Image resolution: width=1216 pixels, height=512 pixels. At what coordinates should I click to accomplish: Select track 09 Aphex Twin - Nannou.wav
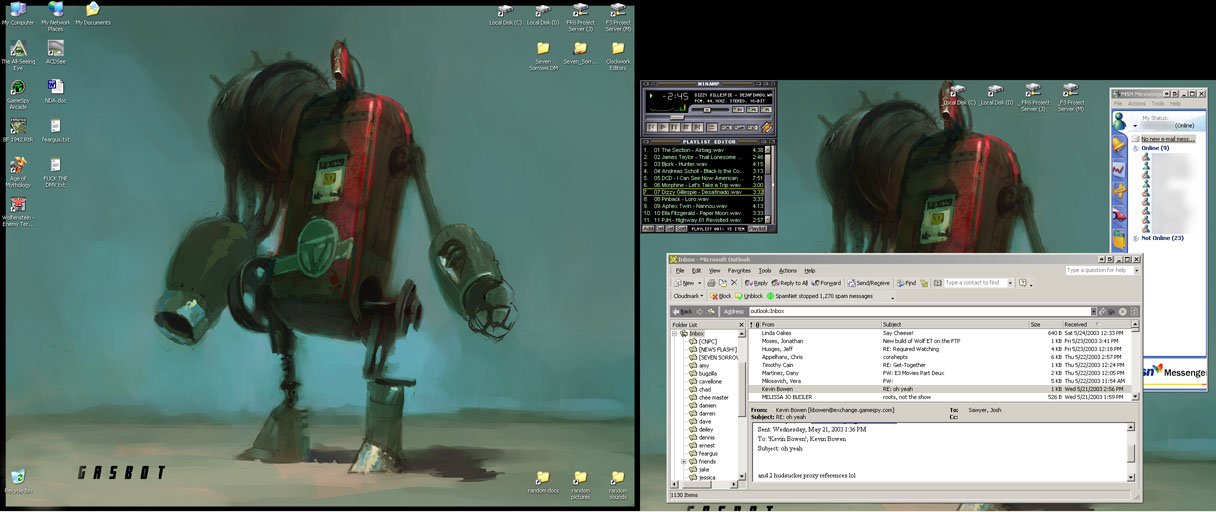(x=703, y=206)
